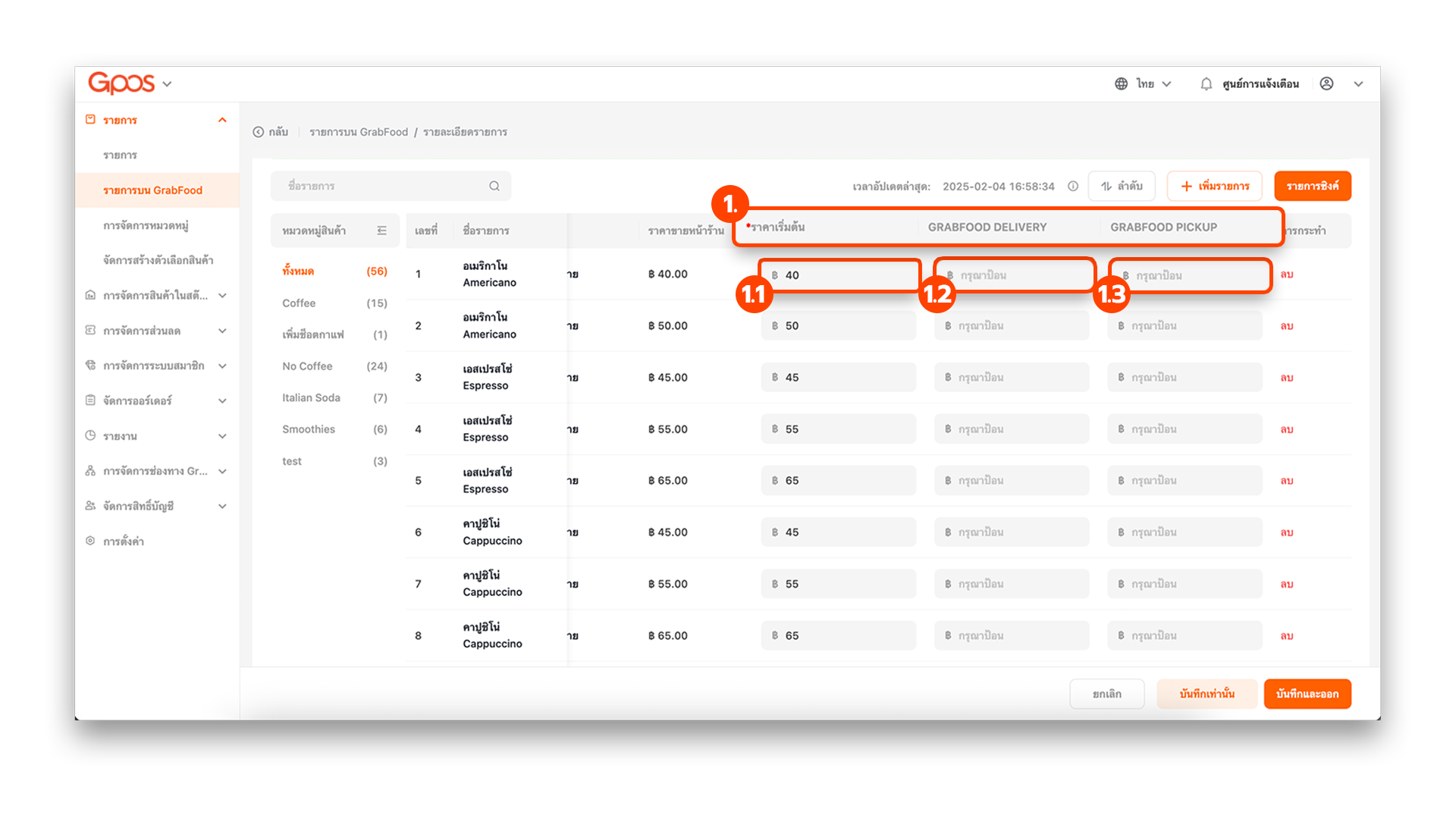Expand การจัดการระบบสมาชิก sidebar section
The image size is (1456, 819).
pos(222,366)
